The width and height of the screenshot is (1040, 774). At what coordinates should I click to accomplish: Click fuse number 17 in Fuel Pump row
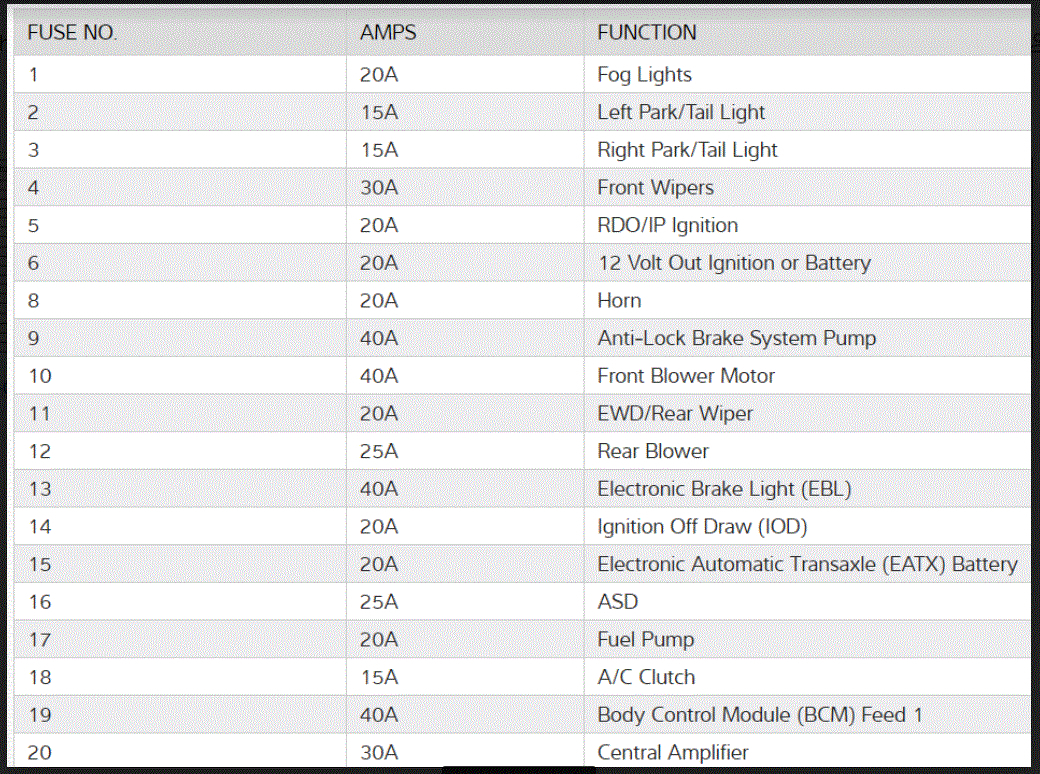39,640
